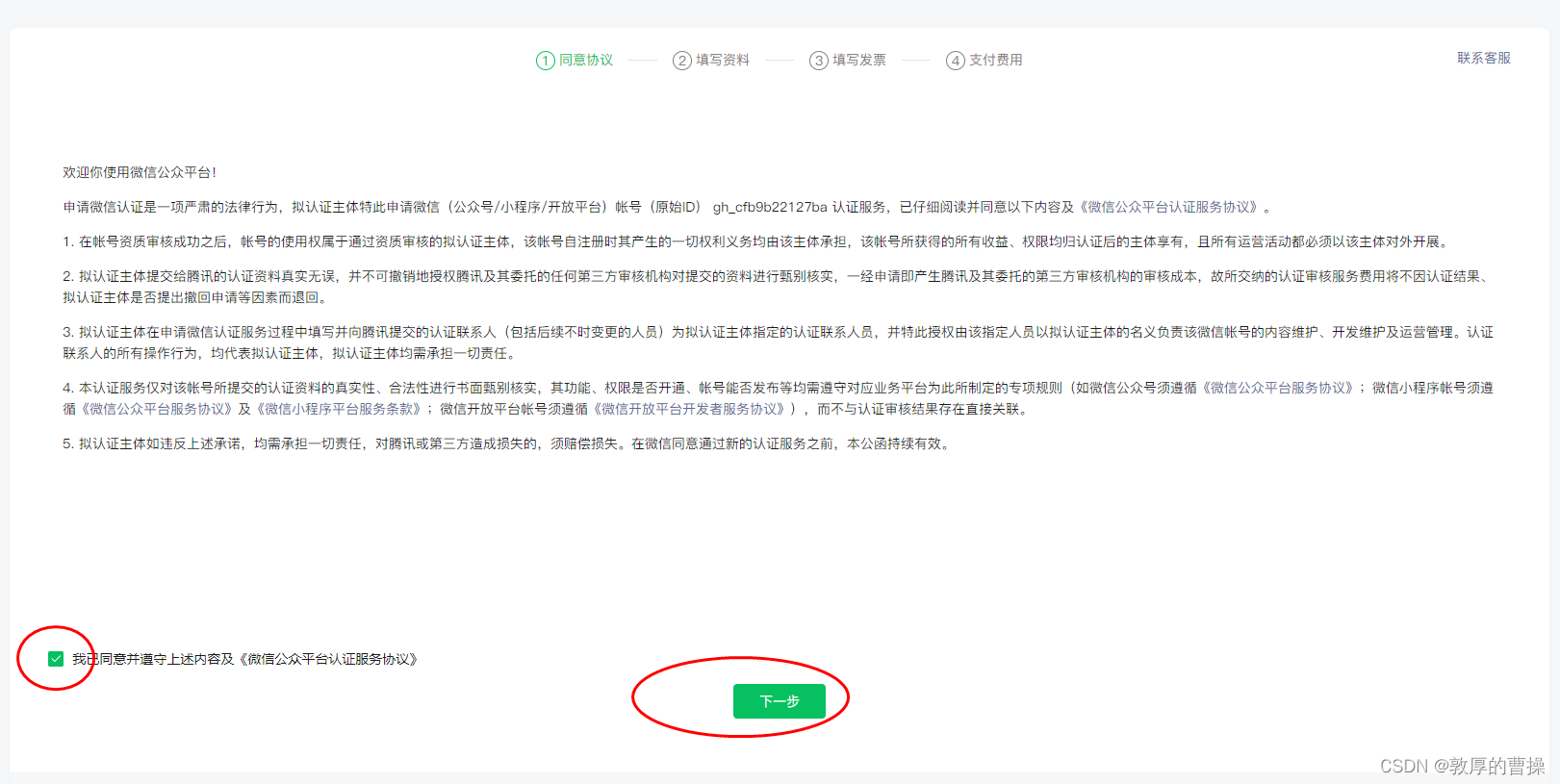Click the original ID gh_cfb9b22127ba

[x=770, y=207]
